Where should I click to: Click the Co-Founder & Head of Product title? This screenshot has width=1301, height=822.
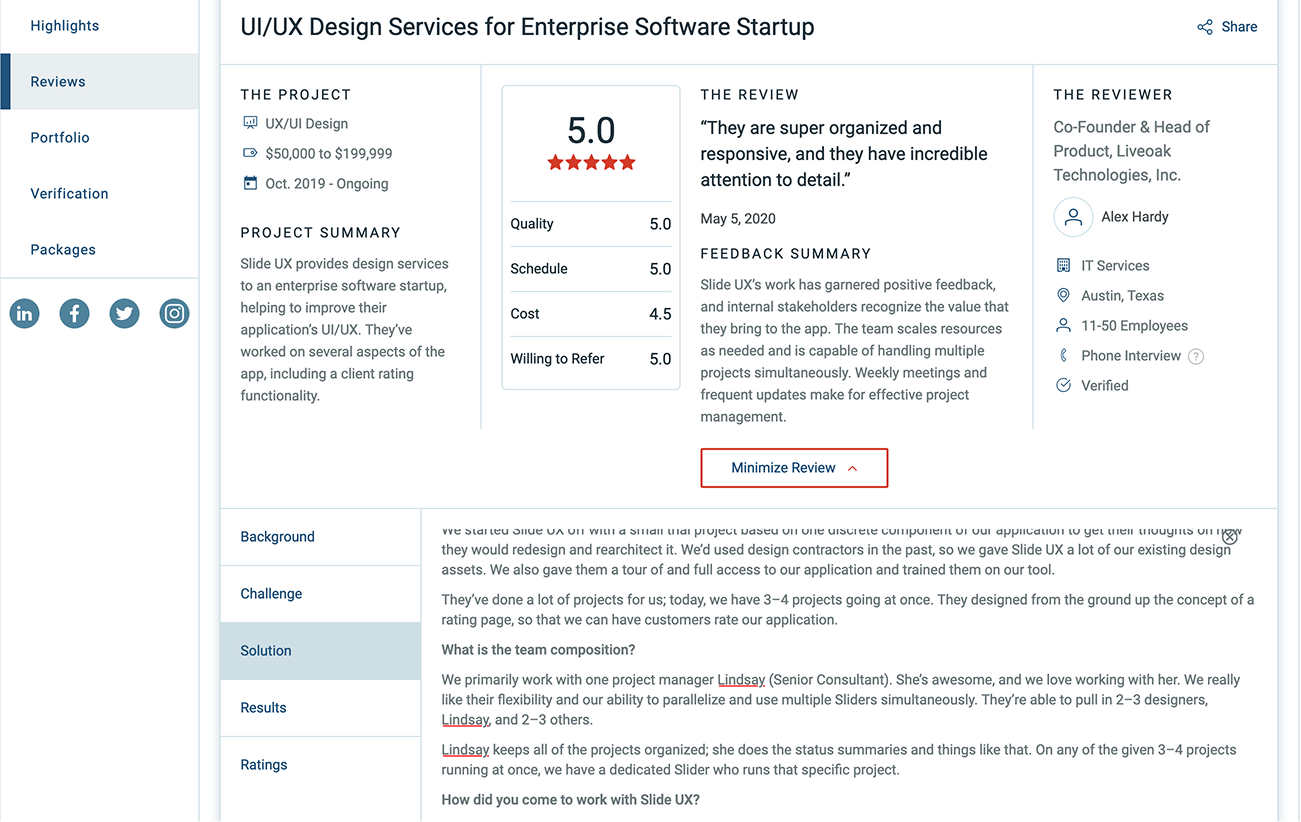(1132, 151)
